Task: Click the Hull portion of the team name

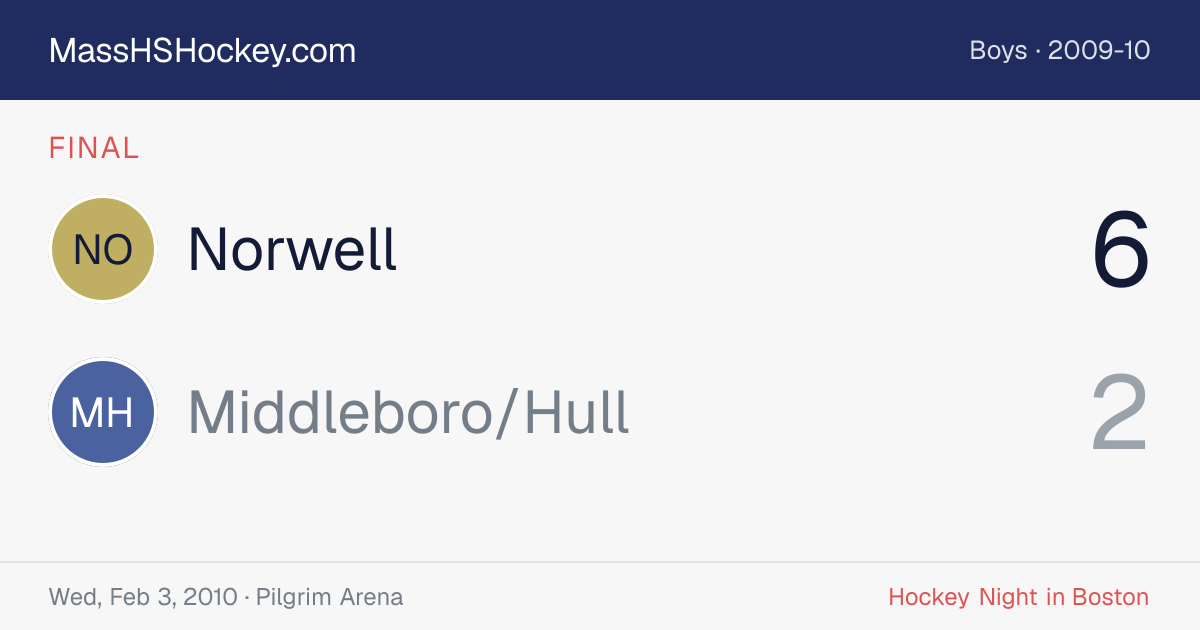Action: point(577,413)
